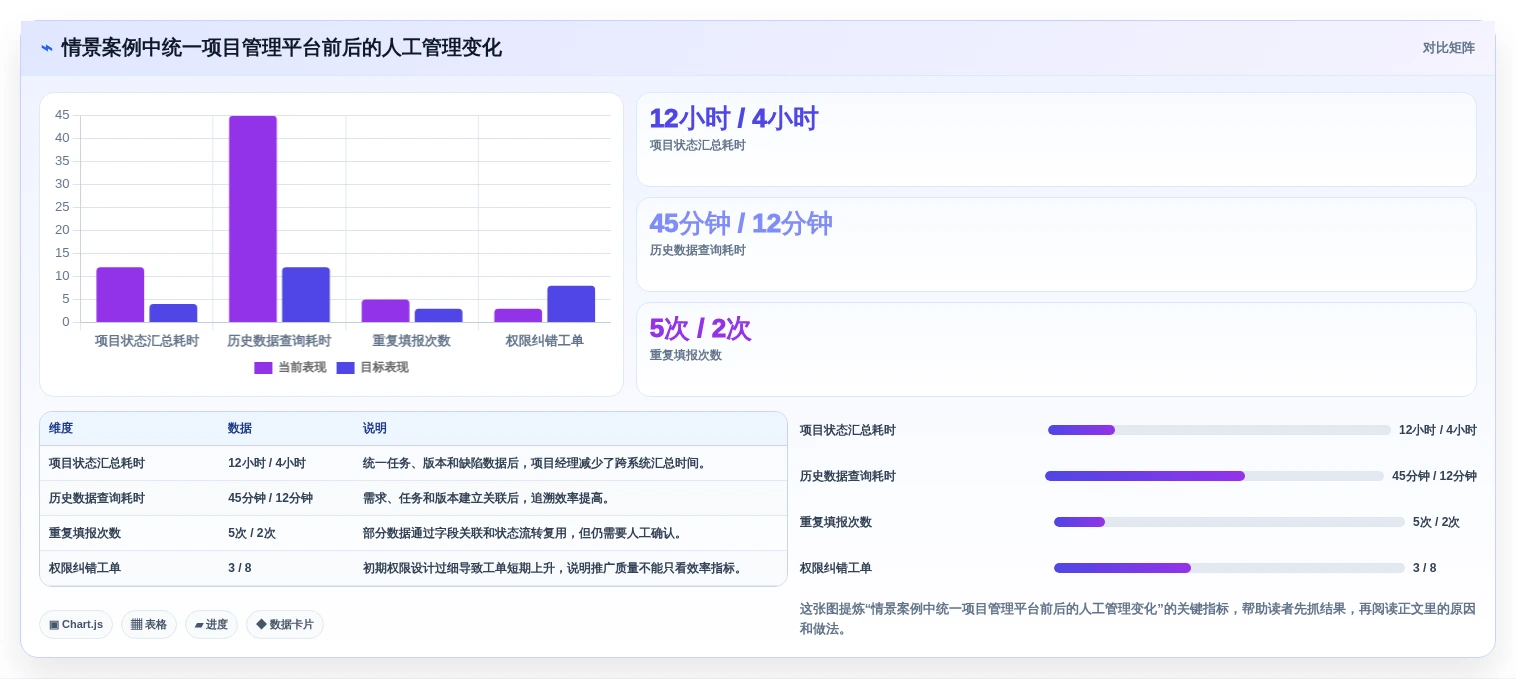The height and width of the screenshot is (679, 1516).
Task: Click the 权限纠错工单 progress bar
Action: 1229,568
